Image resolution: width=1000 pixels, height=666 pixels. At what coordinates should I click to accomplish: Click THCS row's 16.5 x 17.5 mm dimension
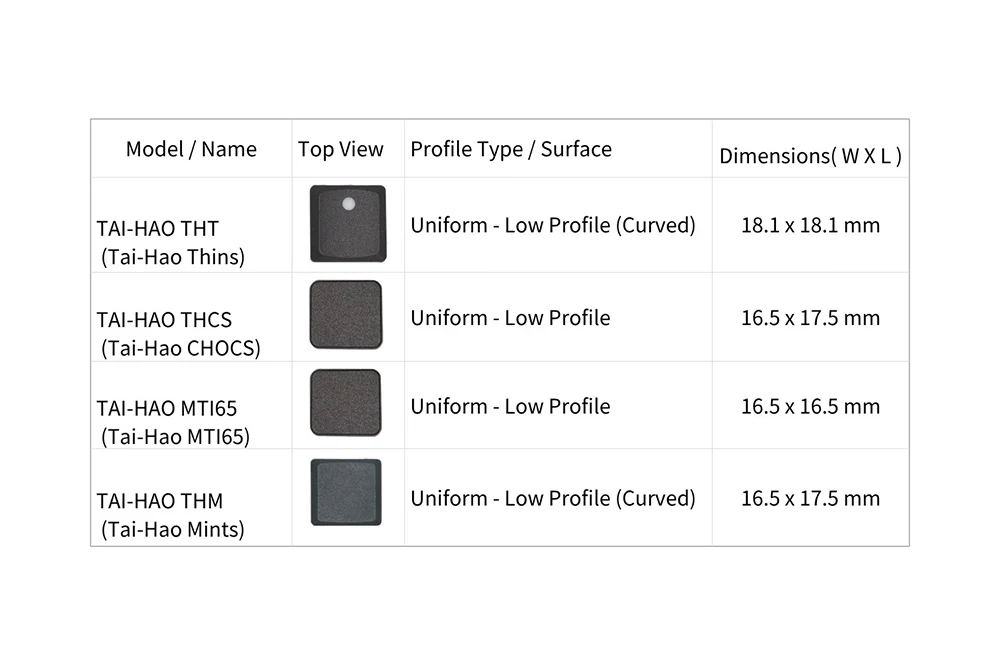(810, 318)
